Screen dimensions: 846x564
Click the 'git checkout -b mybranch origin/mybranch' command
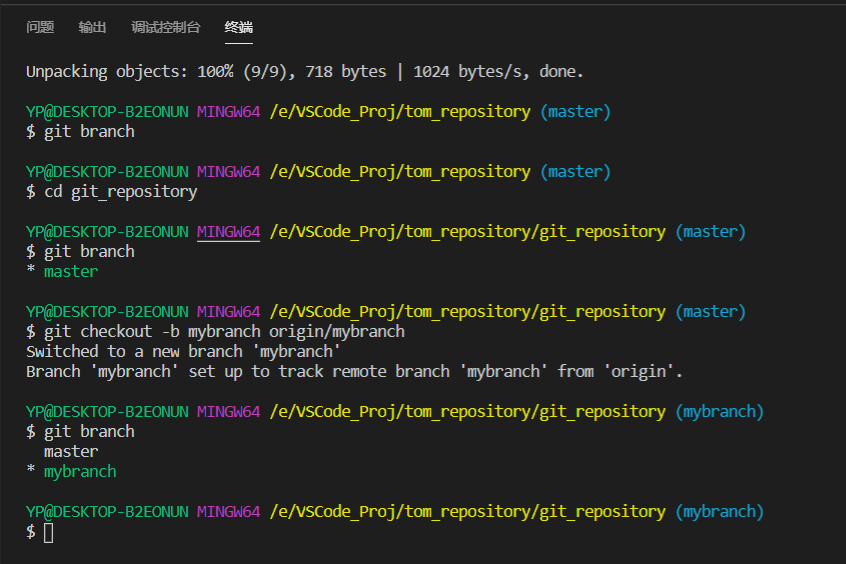pos(224,332)
